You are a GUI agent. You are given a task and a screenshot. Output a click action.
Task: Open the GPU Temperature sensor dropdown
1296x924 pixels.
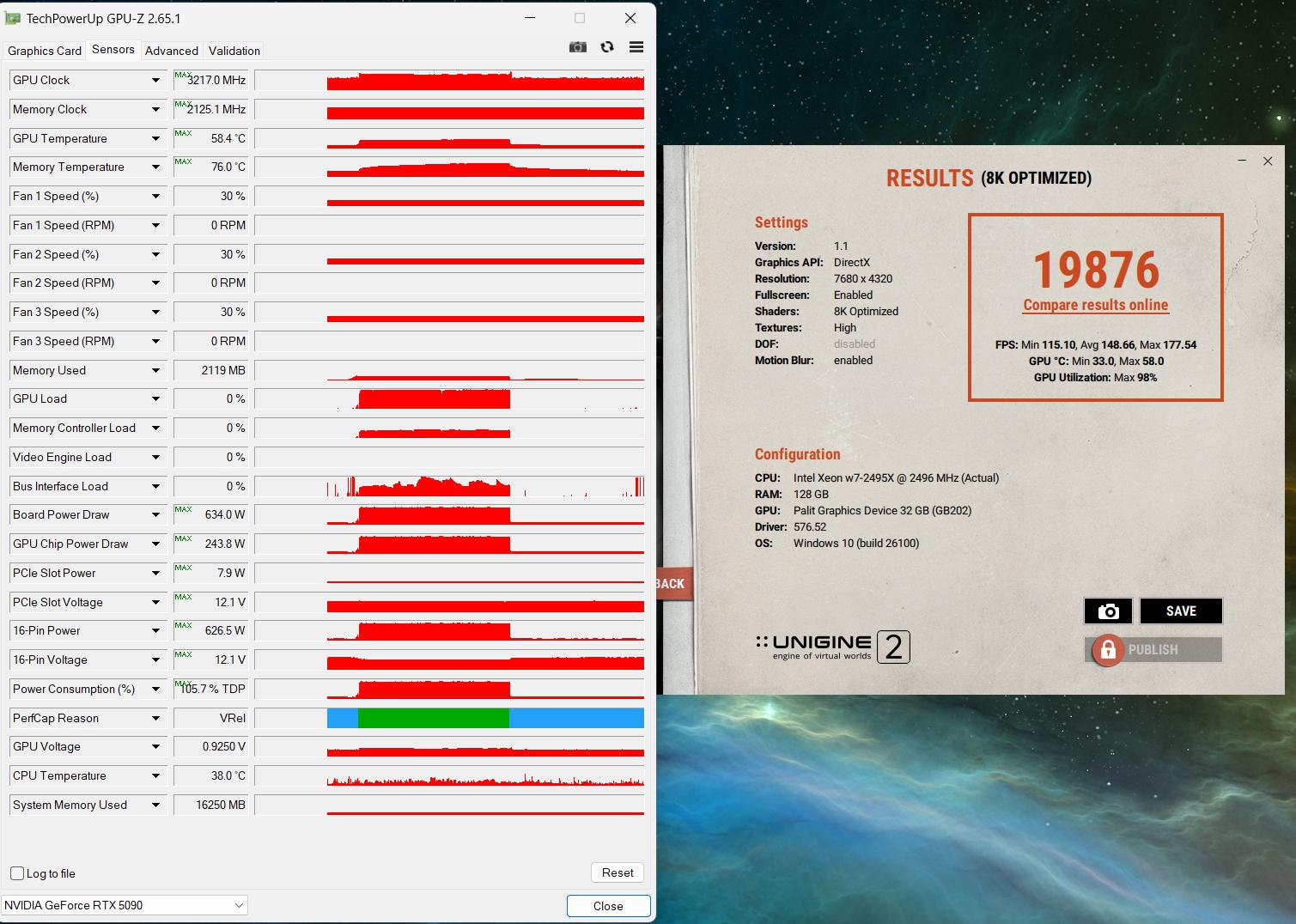coord(155,138)
